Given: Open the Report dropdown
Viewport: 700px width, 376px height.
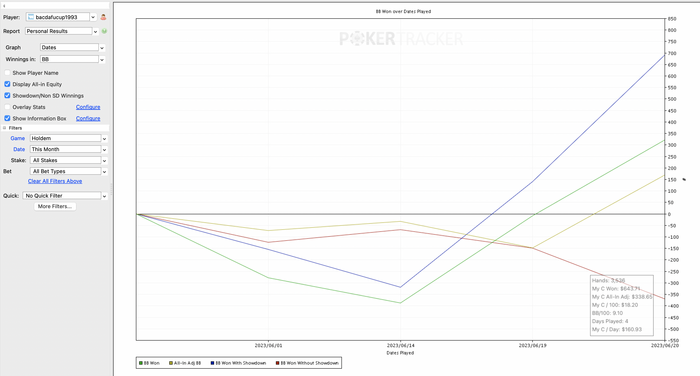Looking at the screenshot, I should coord(95,31).
